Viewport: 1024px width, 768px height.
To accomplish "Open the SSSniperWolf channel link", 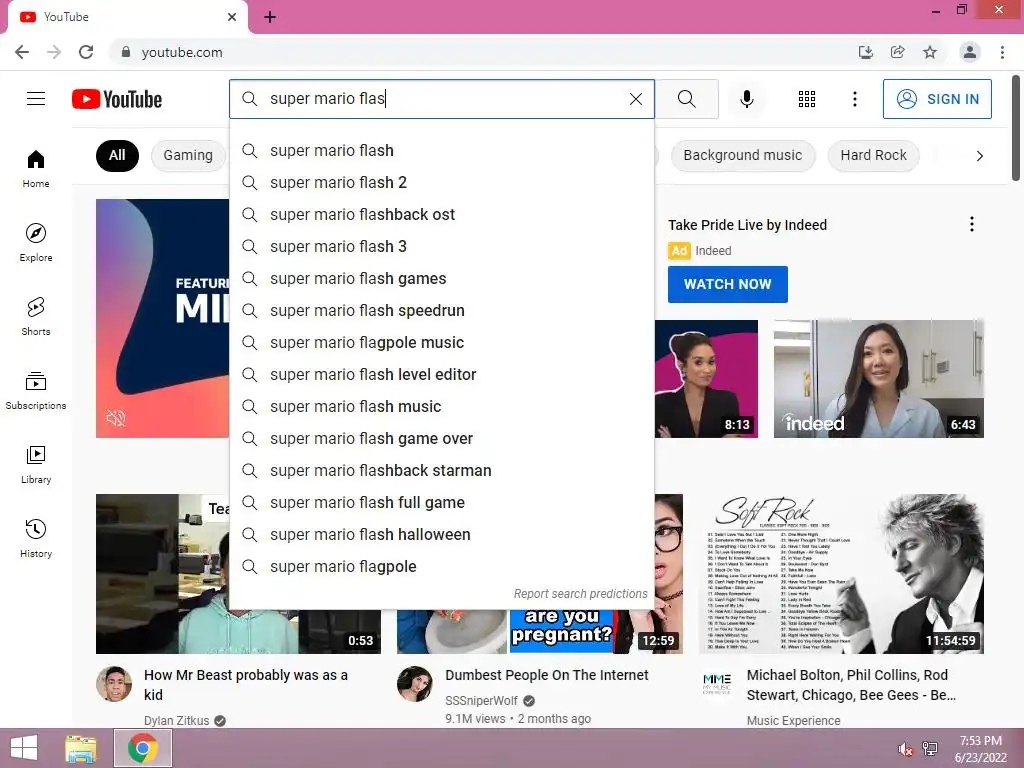I will coord(481,701).
